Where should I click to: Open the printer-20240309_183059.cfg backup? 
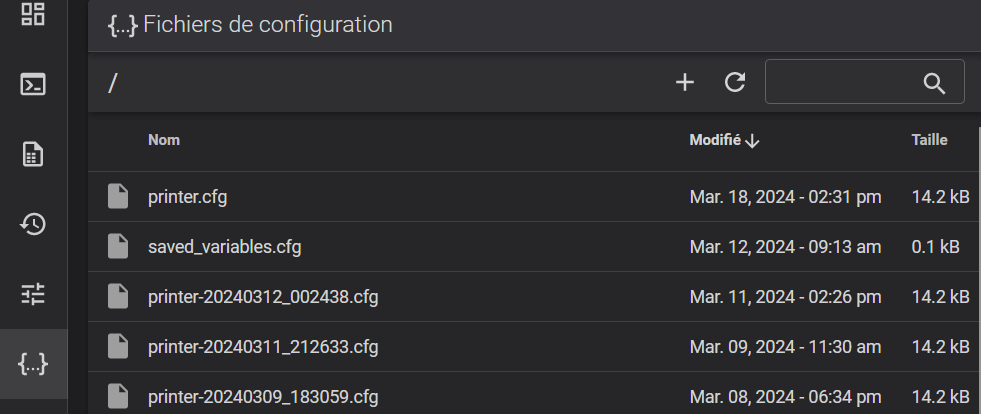(x=263, y=397)
